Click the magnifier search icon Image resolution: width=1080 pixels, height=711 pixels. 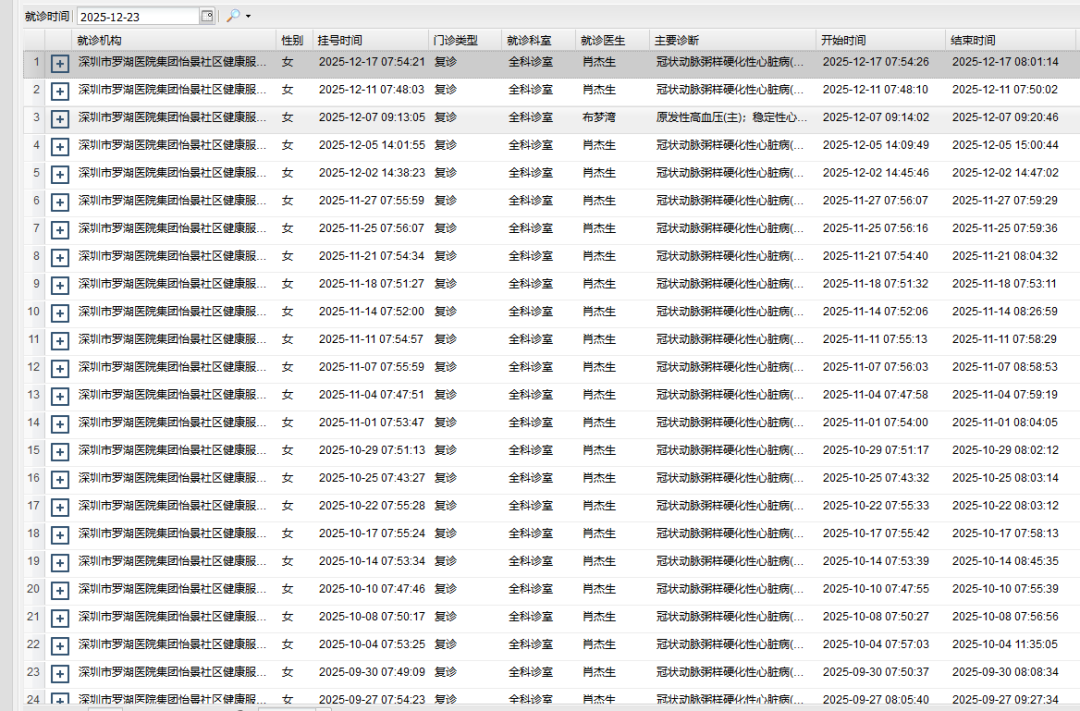pos(233,16)
